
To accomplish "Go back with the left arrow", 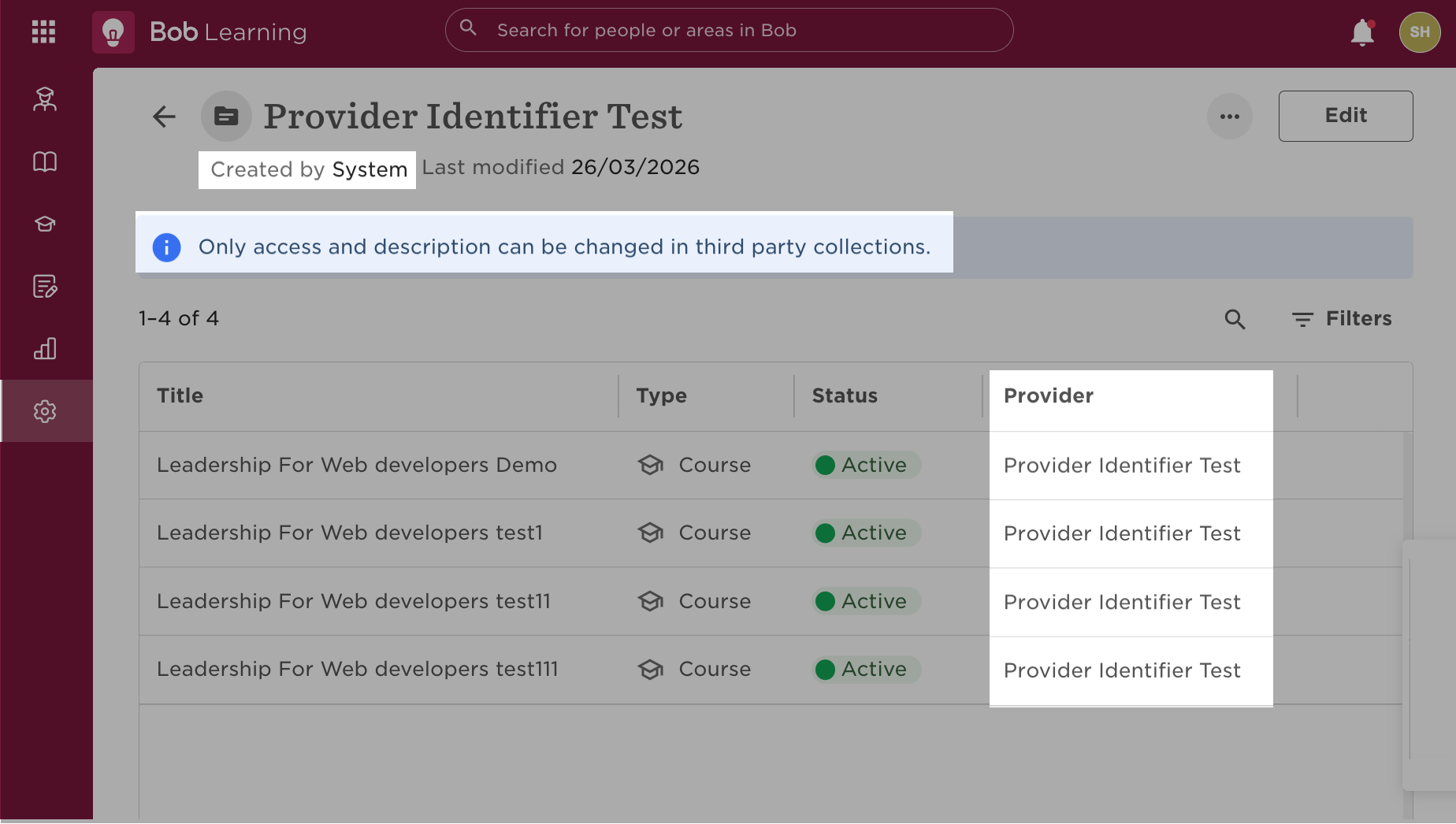I will click(x=164, y=117).
